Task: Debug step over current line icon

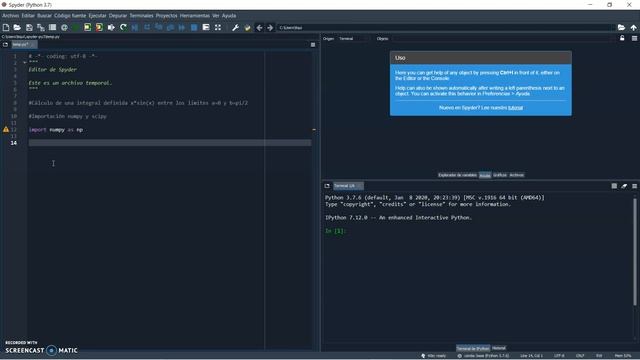Action: 147,27
